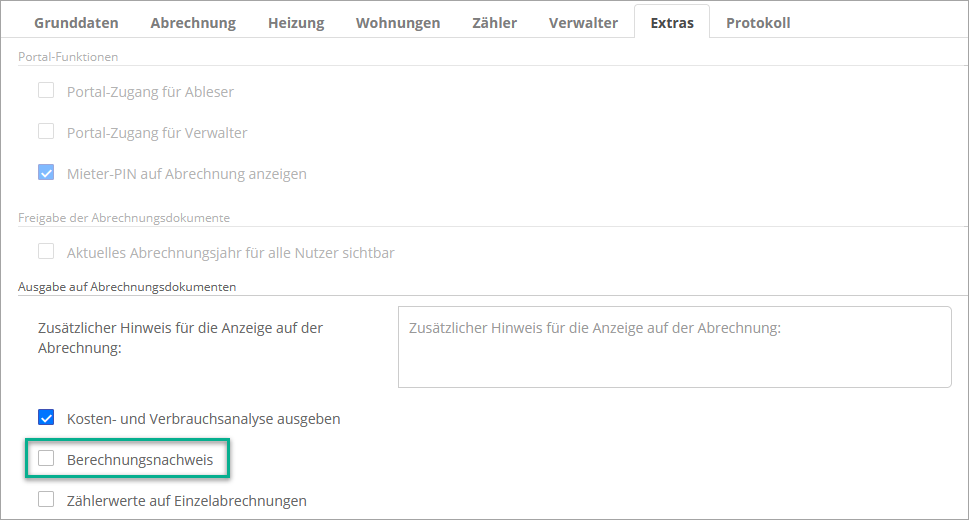The height and width of the screenshot is (520, 969).
Task: Show the Protokoll tab
Action: 758,22
